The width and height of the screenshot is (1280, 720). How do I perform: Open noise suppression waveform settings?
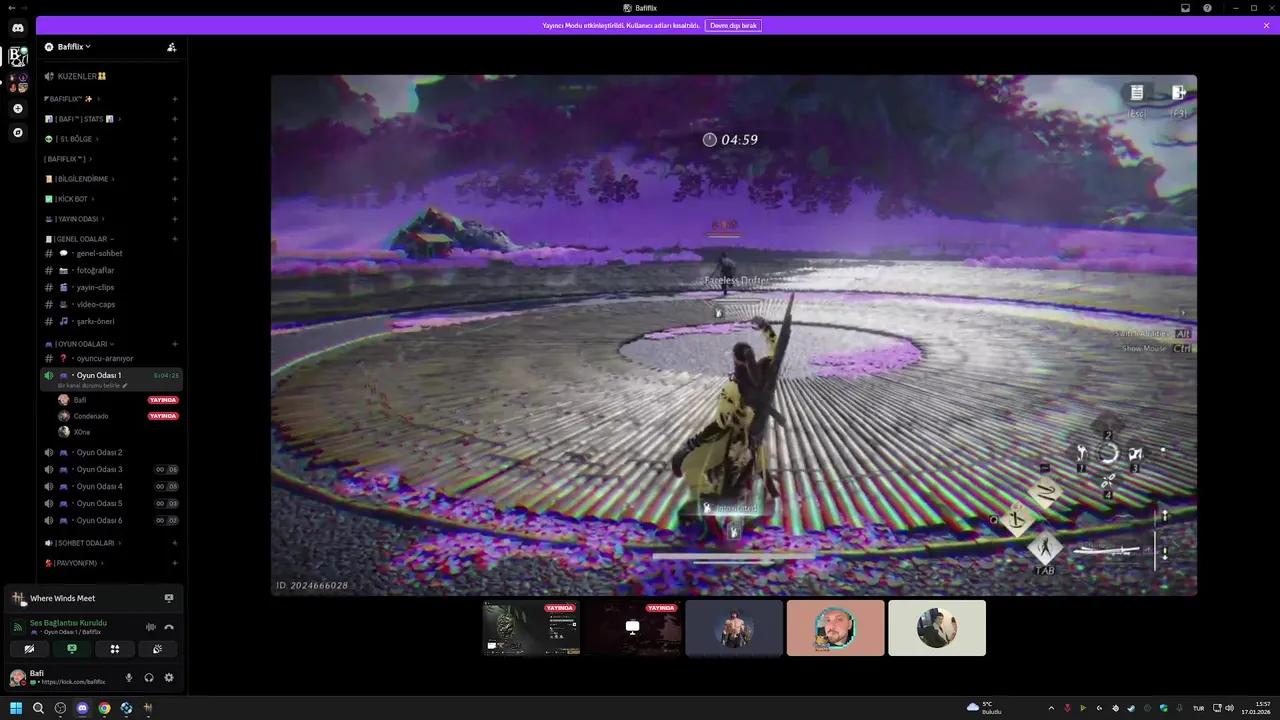pyautogui.click(x=151, y=627)
